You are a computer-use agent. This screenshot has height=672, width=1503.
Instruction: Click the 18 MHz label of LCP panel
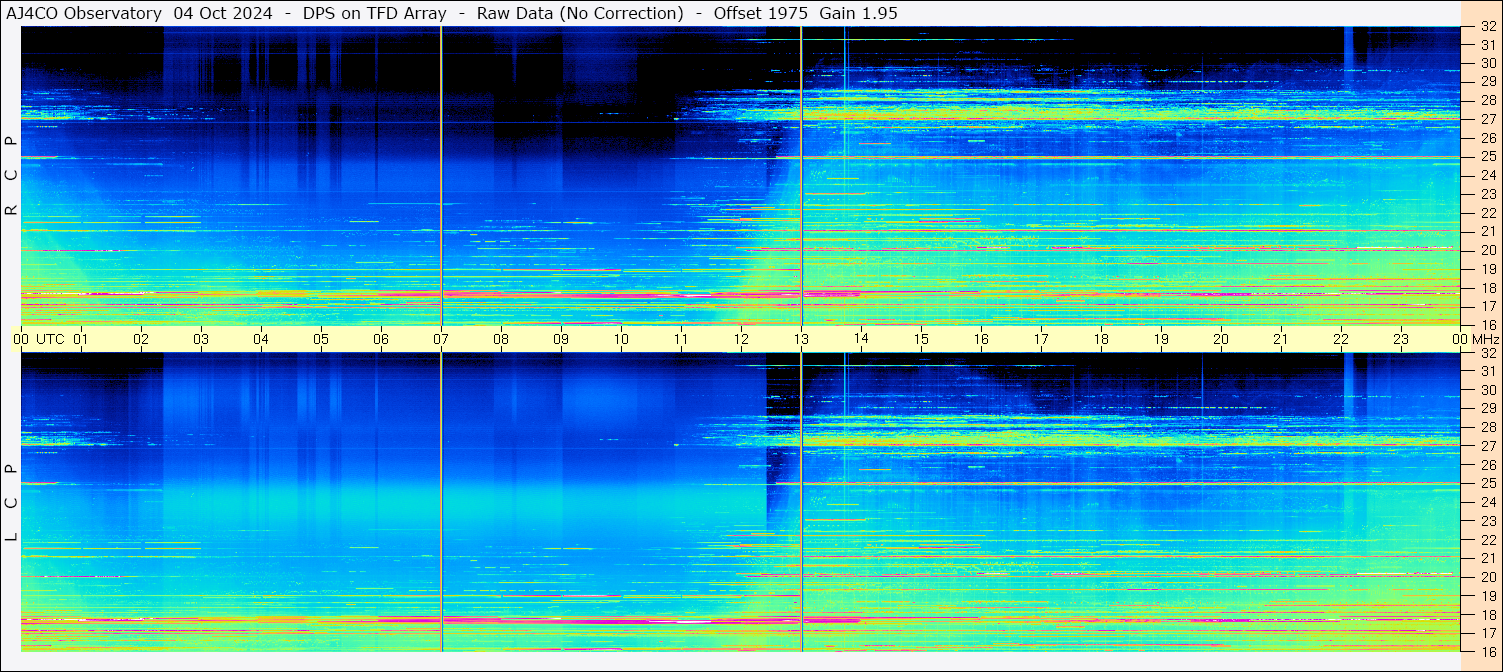tap(1487, 614)
